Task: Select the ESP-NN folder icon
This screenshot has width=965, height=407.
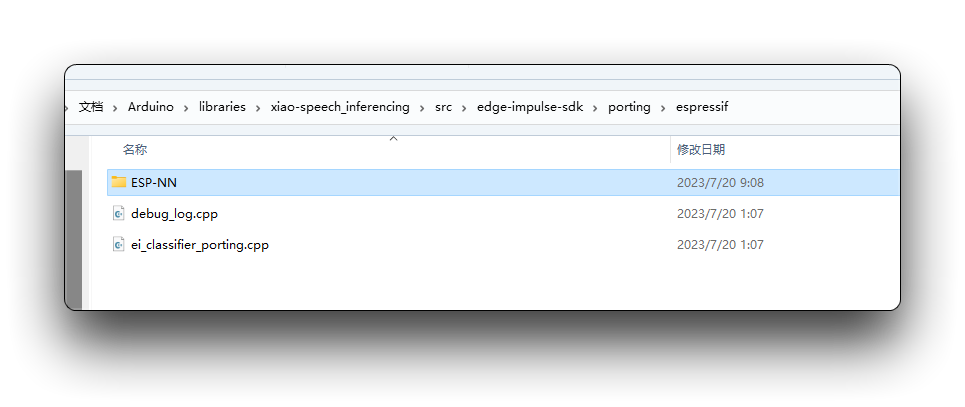Action: click(x=119, y=182)
